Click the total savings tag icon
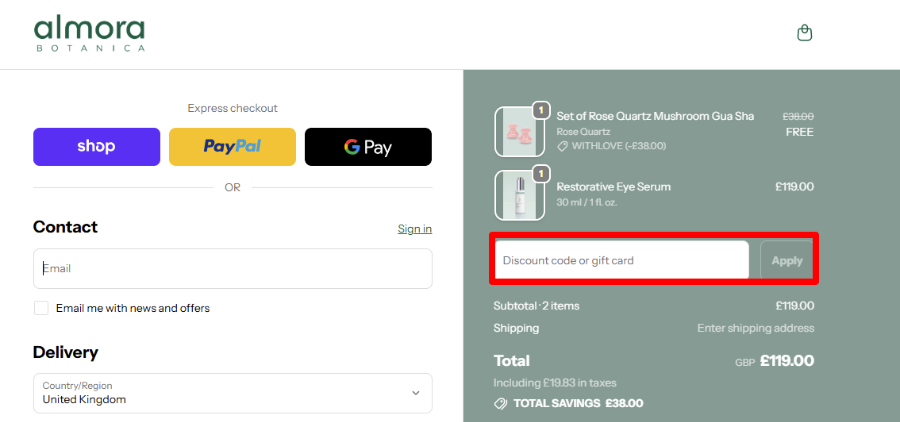 point(501,404)
